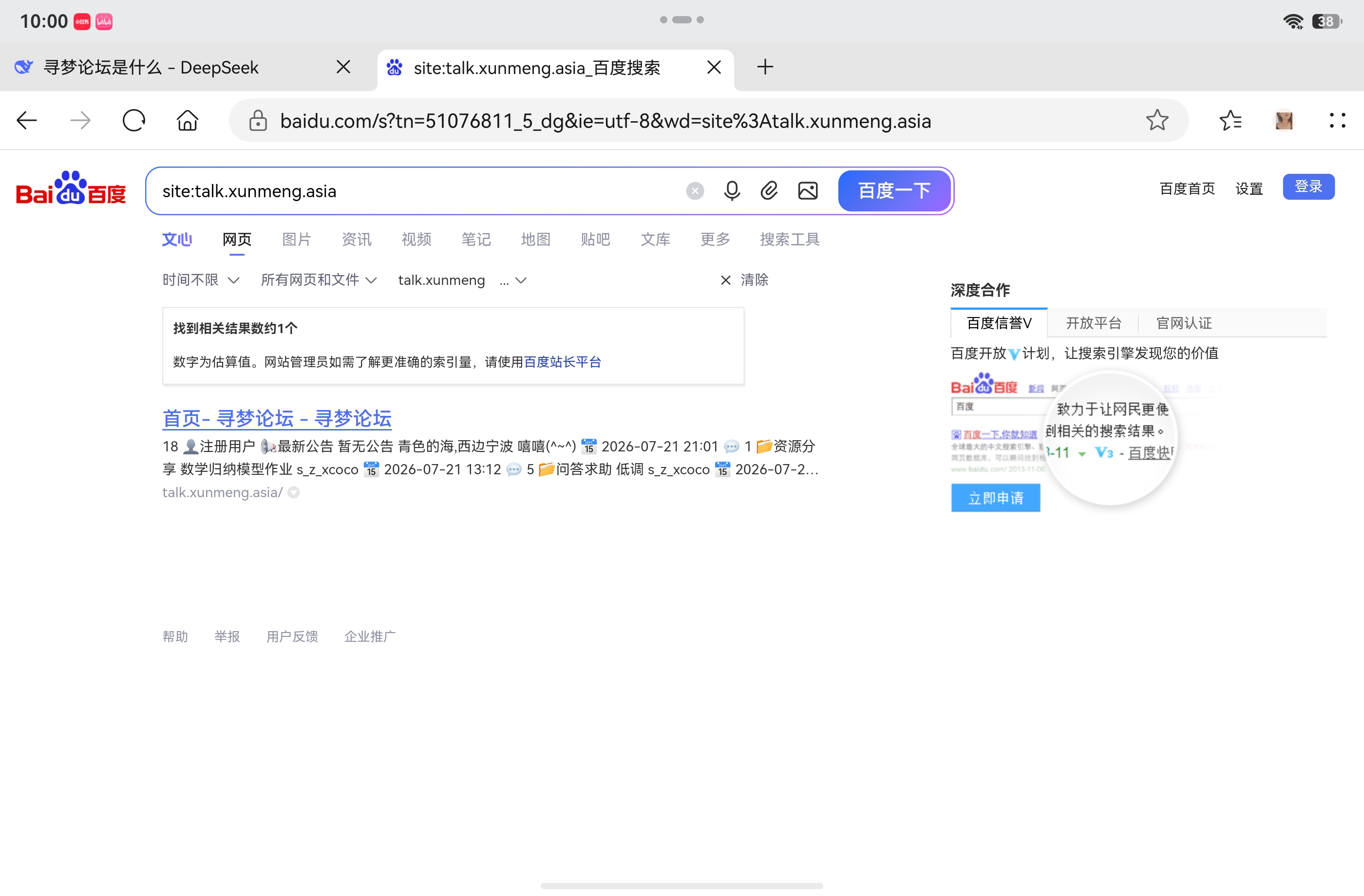Clear the Baidu search box text

695,191
